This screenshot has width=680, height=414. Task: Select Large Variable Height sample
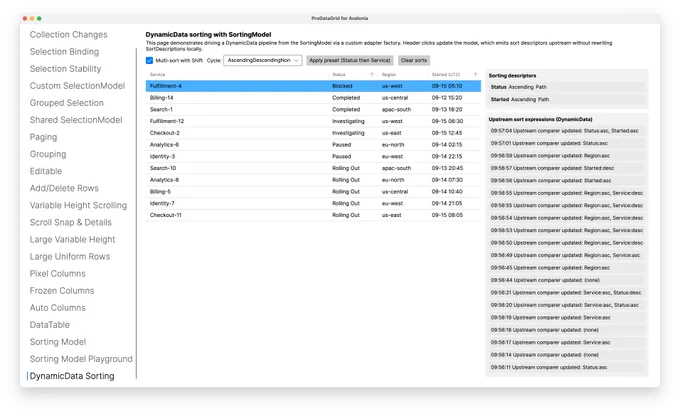point(72,239)
